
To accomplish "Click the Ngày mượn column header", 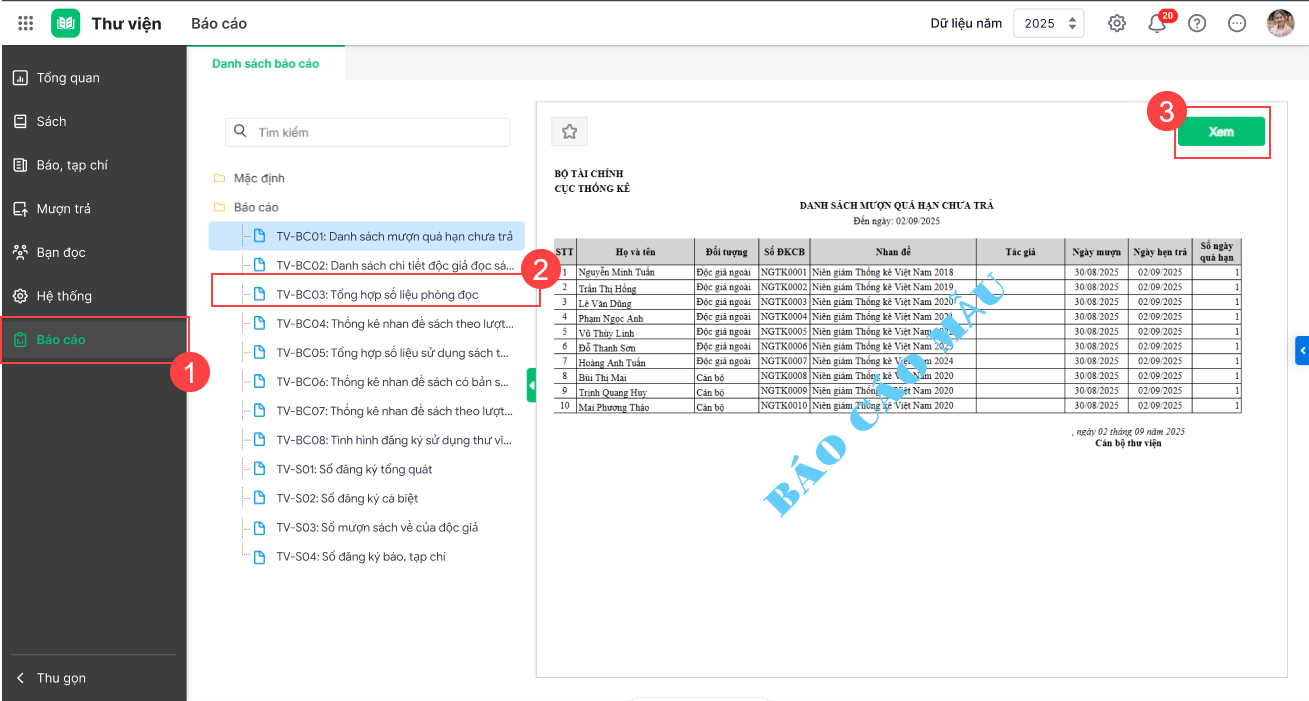I will point(1096,252).
